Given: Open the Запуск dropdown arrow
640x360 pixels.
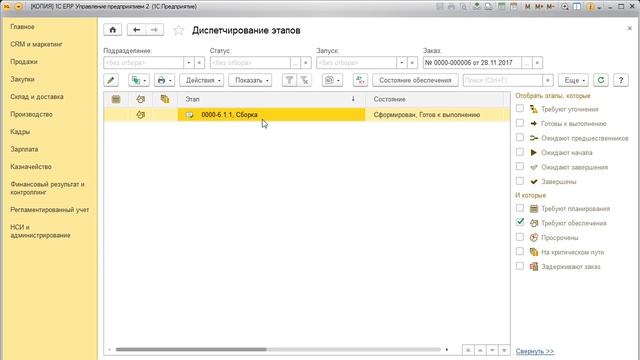Looking at the screenshot, I should pyautogui.click(x=402, y=63).
